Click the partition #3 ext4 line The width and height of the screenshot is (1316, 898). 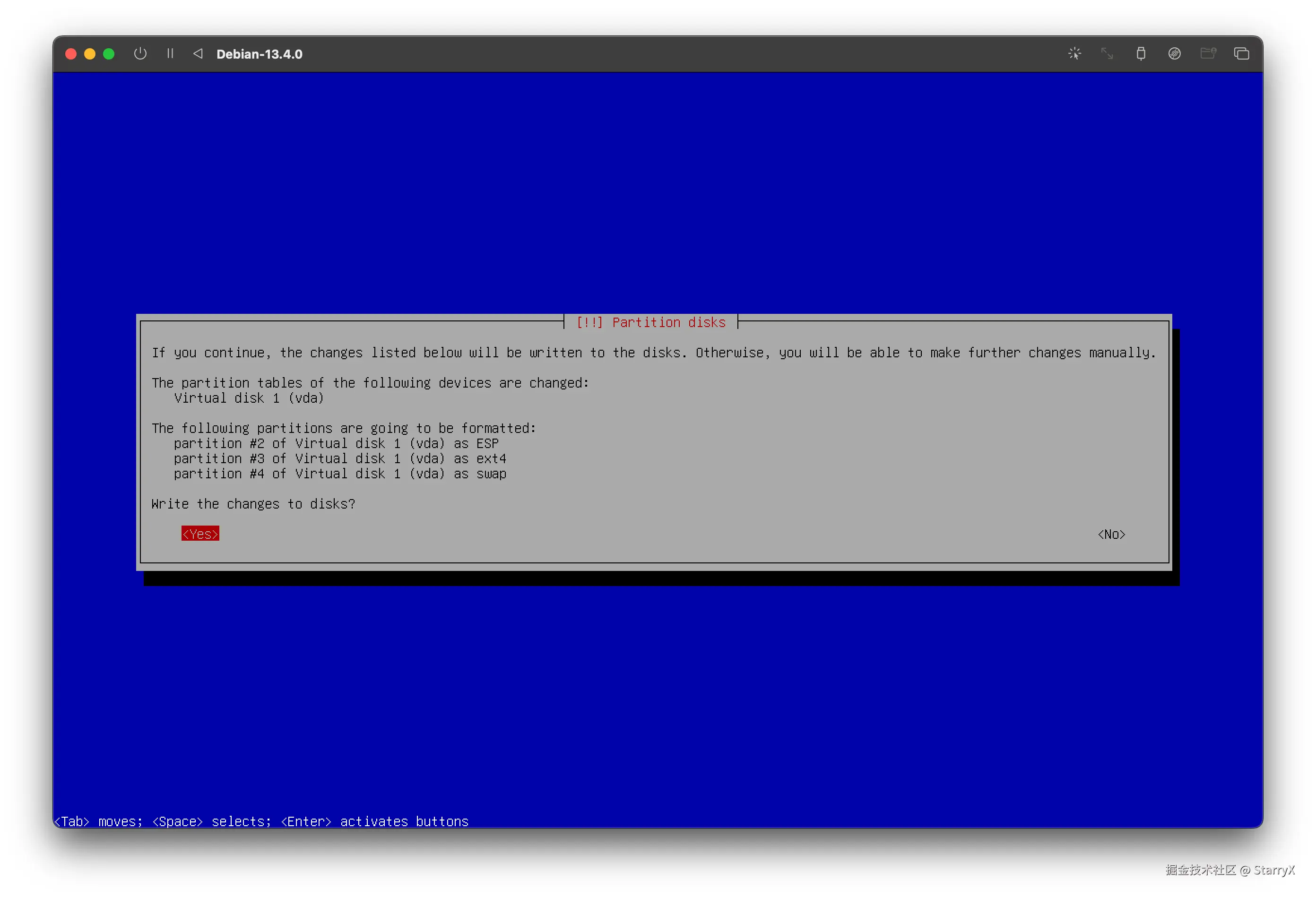tap(339, 458)
